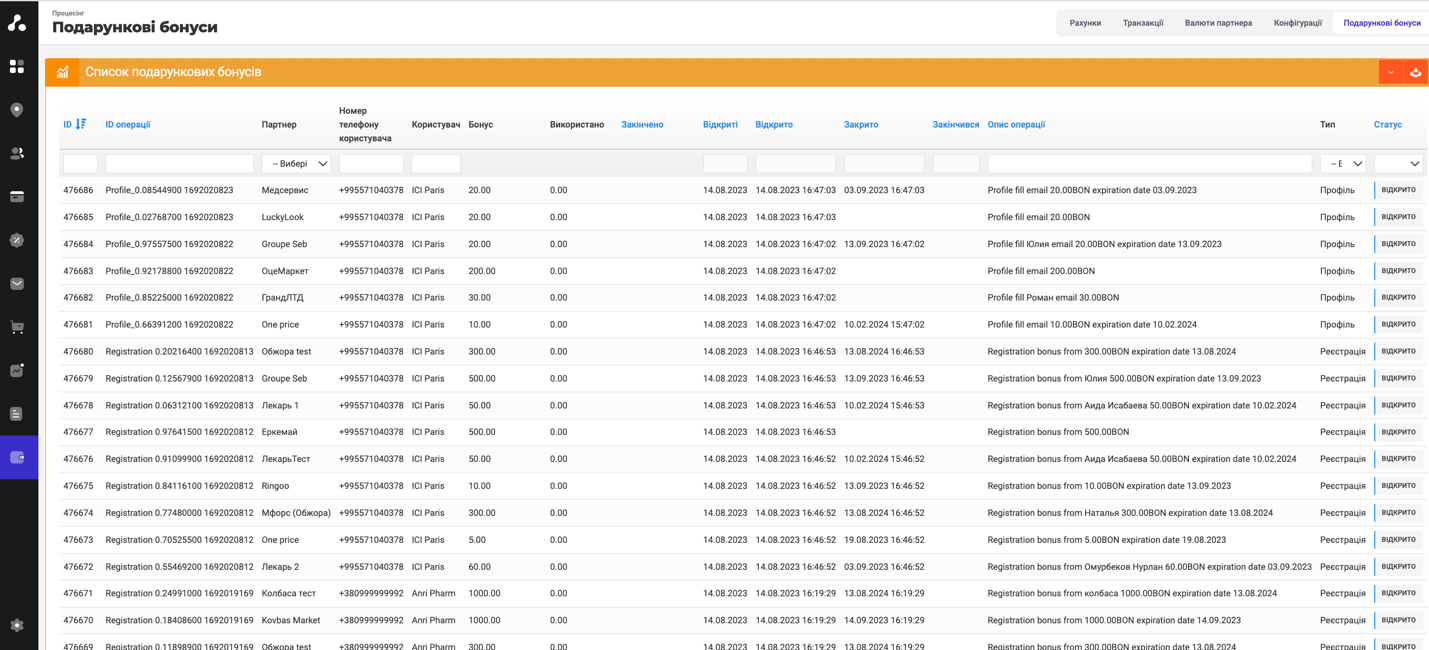The image size is (1429, 650).
Task: Open the Партнер filter dropdown
Action: pos(296,164)
